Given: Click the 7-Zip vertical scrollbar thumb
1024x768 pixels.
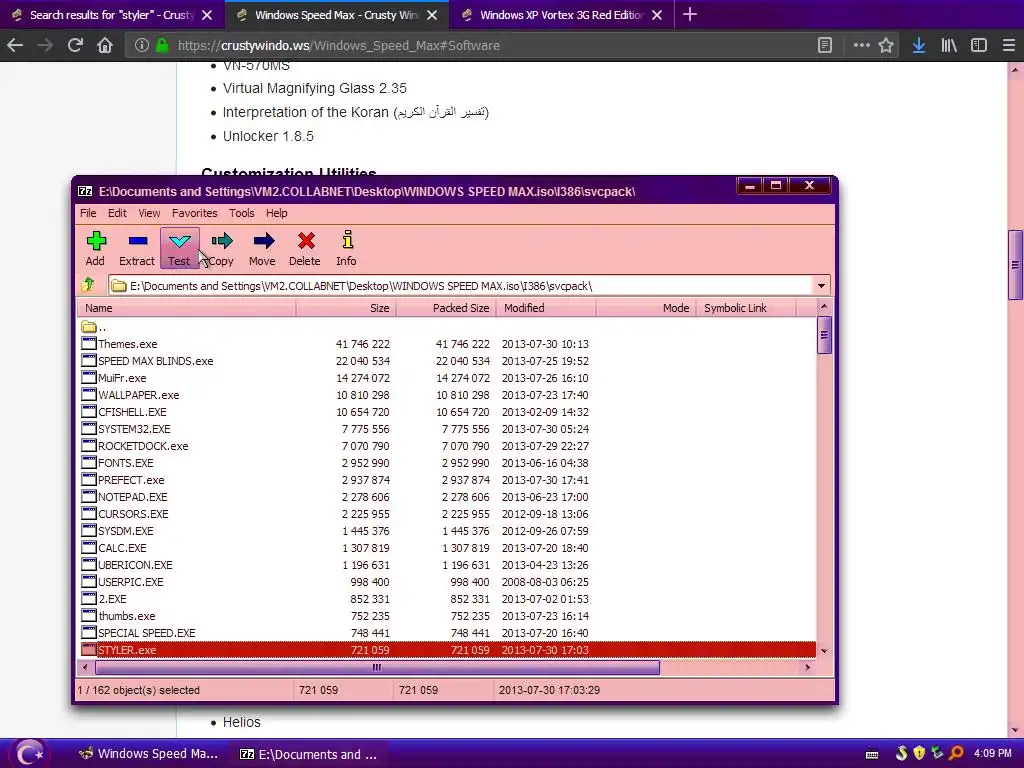Looking at the screenshot, I should (824, 335).
